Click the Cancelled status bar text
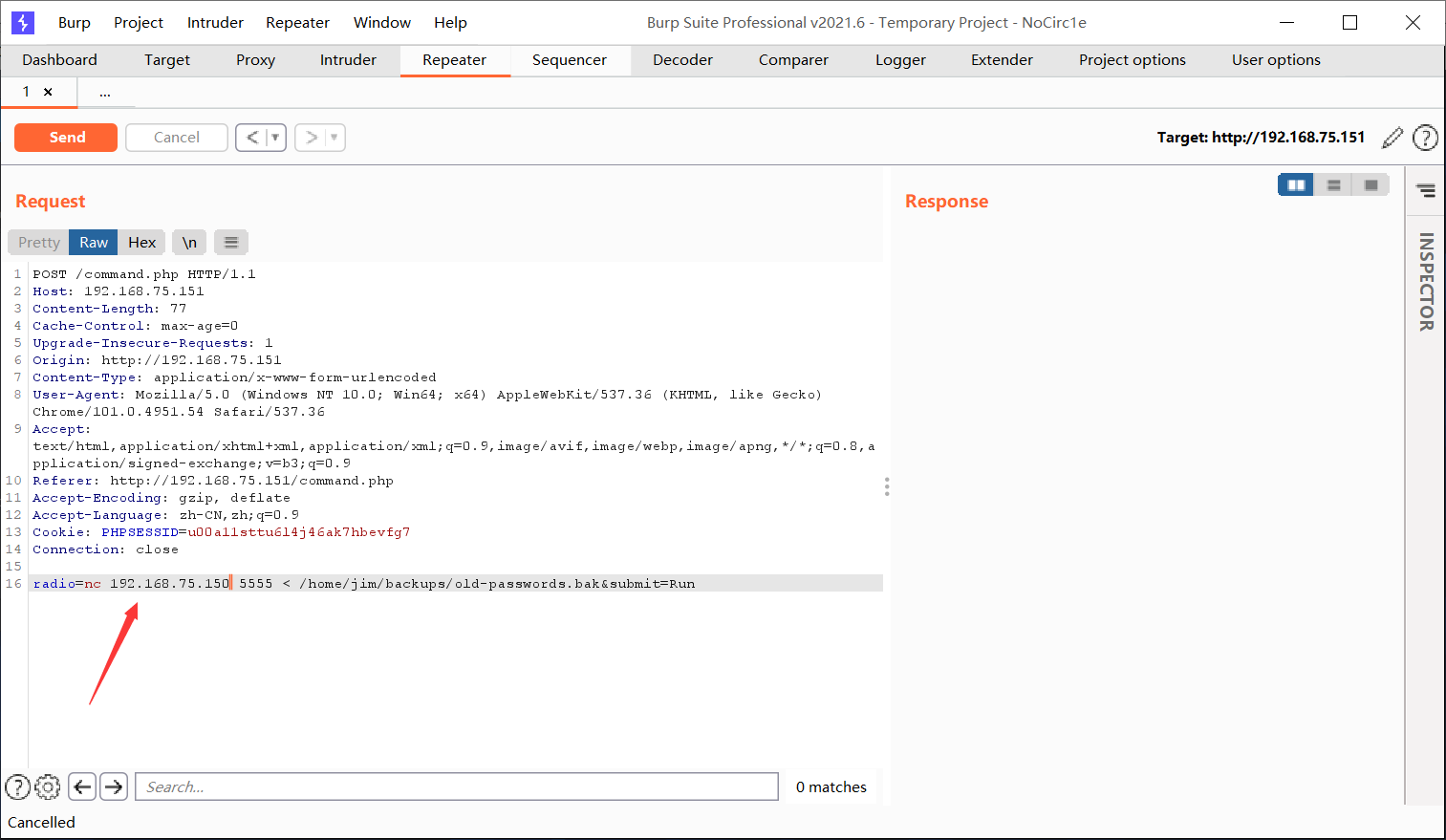This screenshot has height=840, width=1446. (41, 822)
